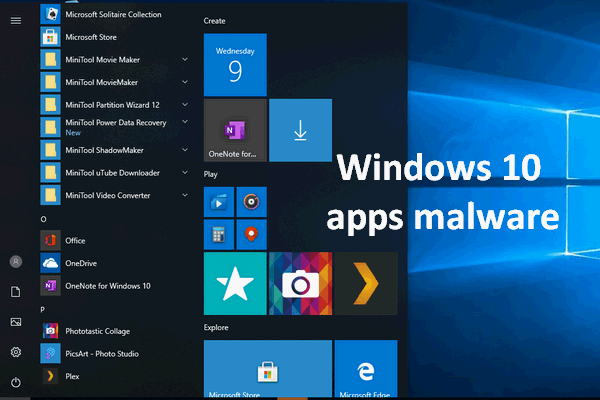Select the MiniTool Video Converter label
The height and width of the screenshot is (400, 600).
(108, 195)
